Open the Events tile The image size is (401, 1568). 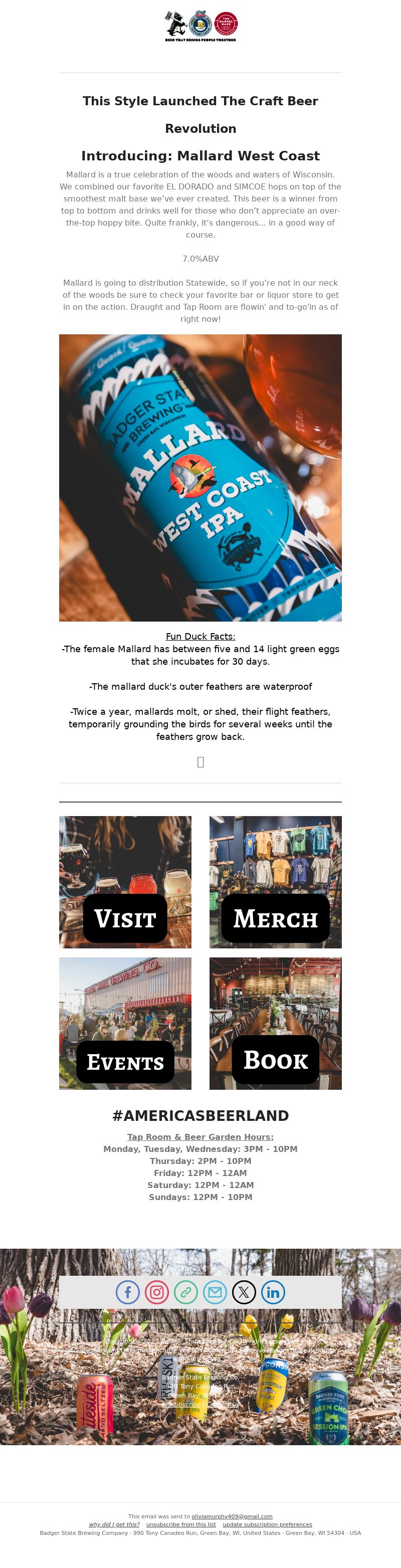[125, 1023]
